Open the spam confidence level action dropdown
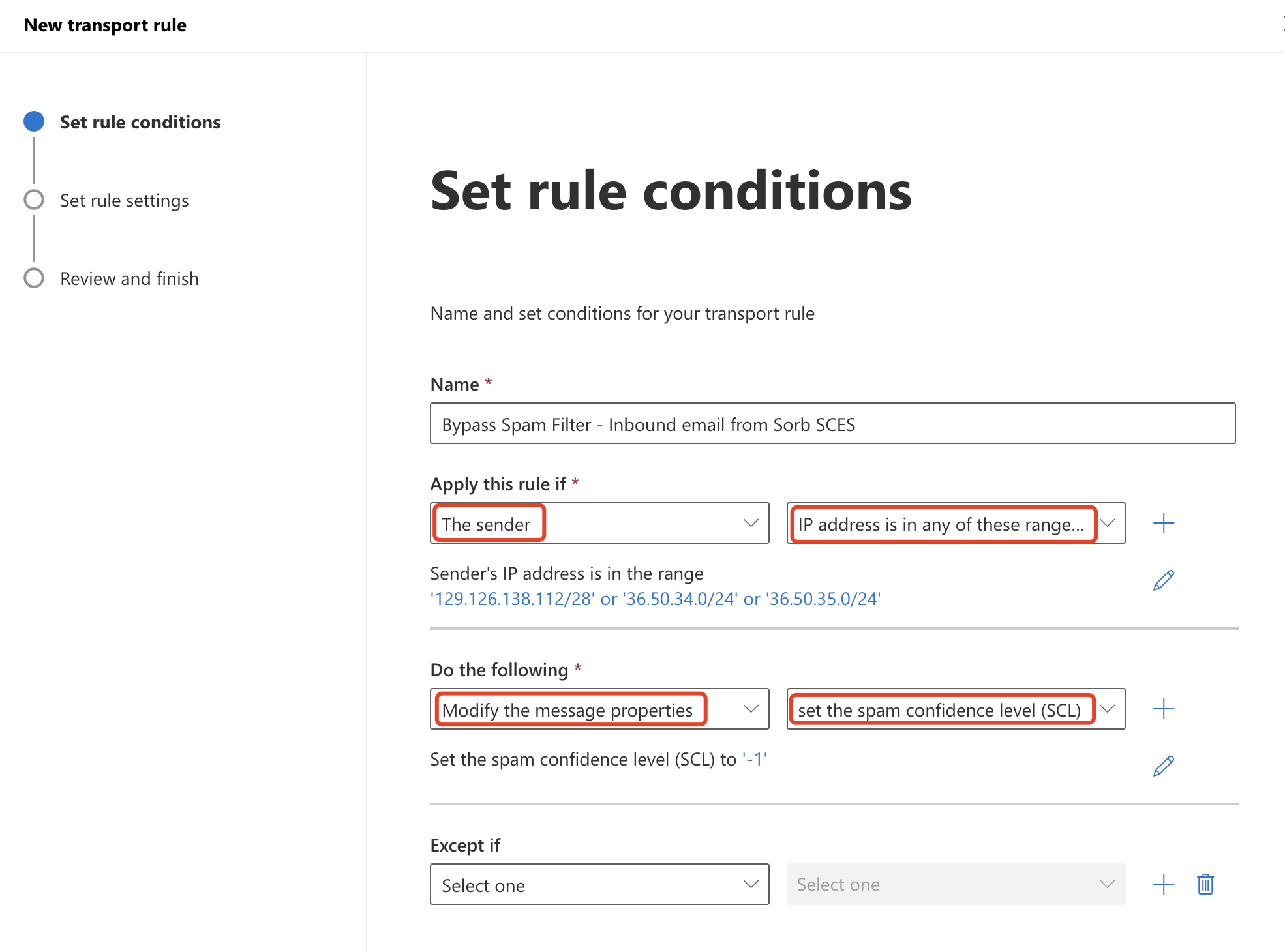This screenshot has width=1285, height=952. point(956,709)
